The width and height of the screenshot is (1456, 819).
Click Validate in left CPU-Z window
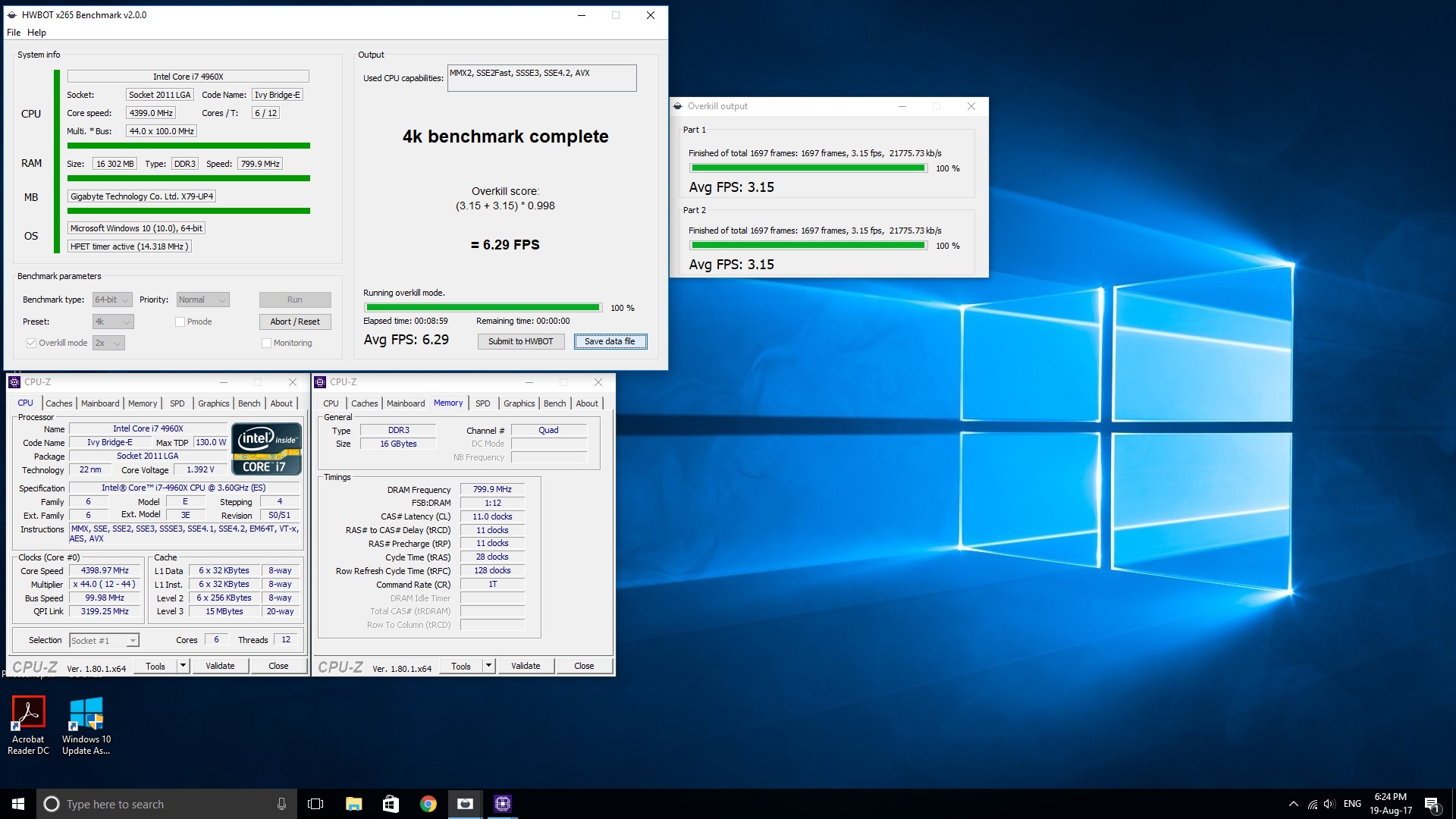[220, 666]
